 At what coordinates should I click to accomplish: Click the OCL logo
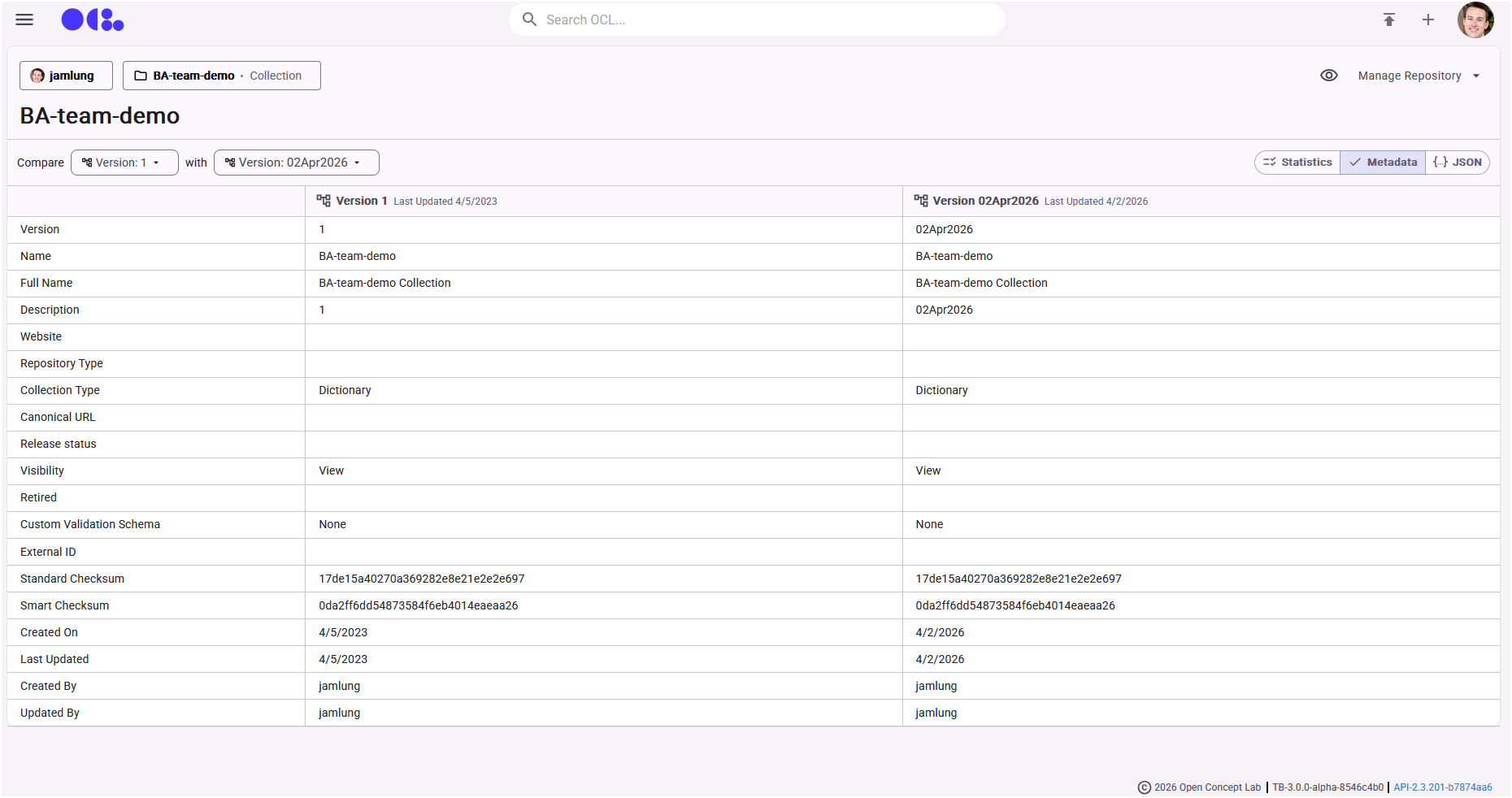coord(93,20)
